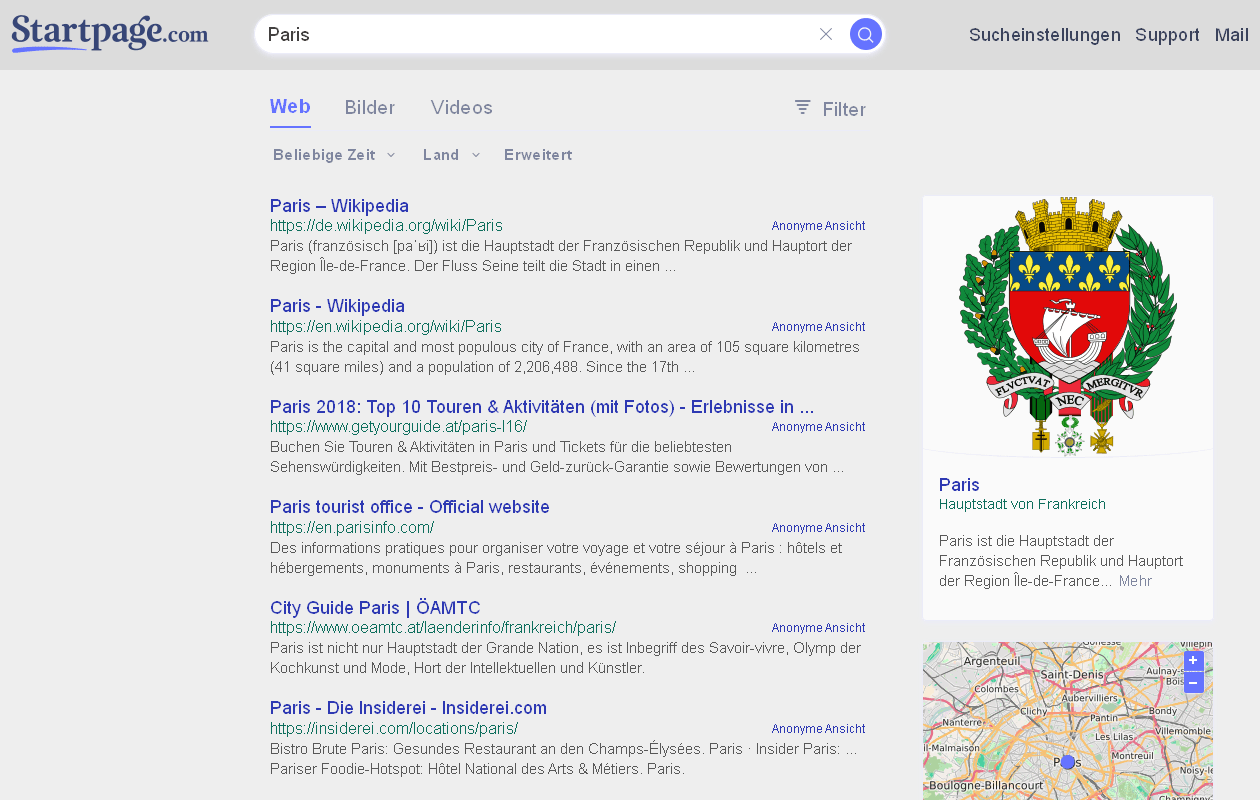Open the Support link

pos(1167,35)
